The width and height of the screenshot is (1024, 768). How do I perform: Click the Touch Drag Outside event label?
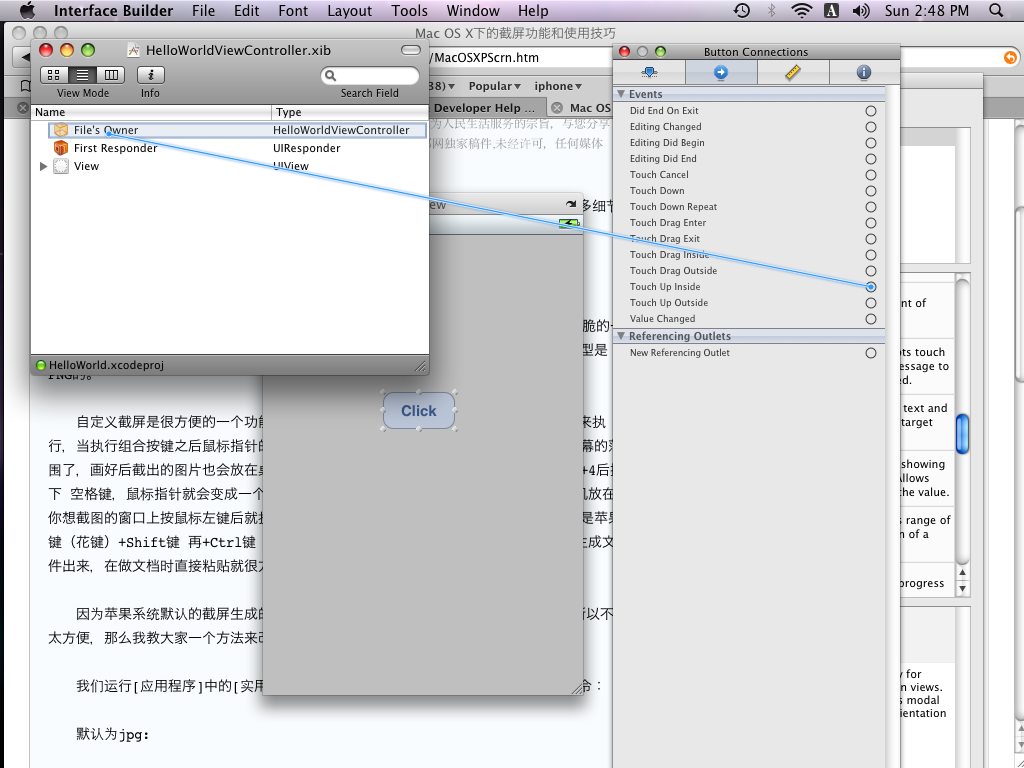pos(673,270)
